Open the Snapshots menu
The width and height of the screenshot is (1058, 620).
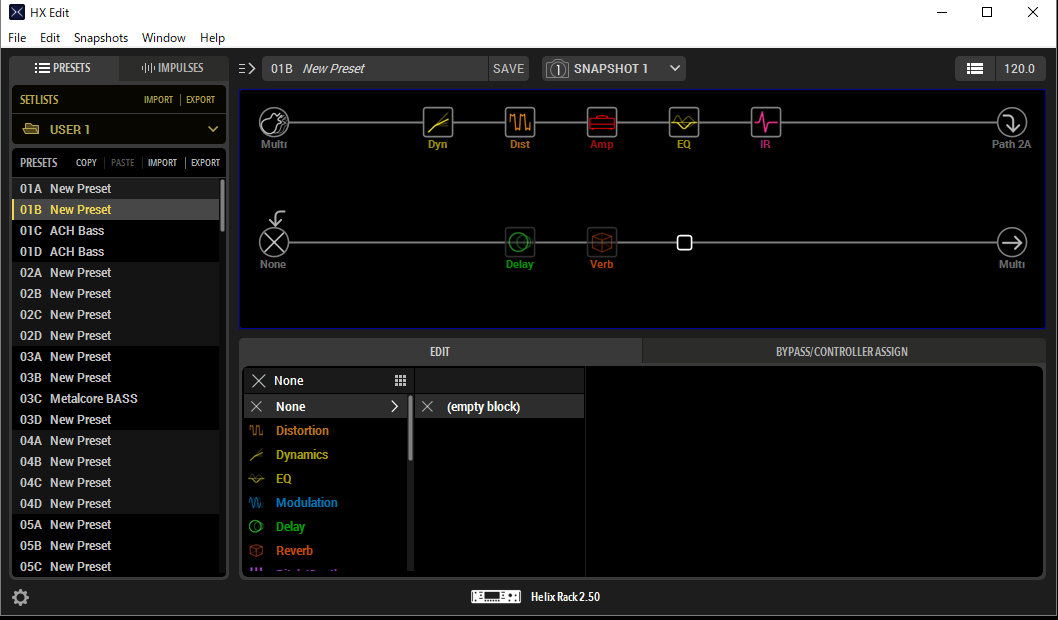(101, 38)
